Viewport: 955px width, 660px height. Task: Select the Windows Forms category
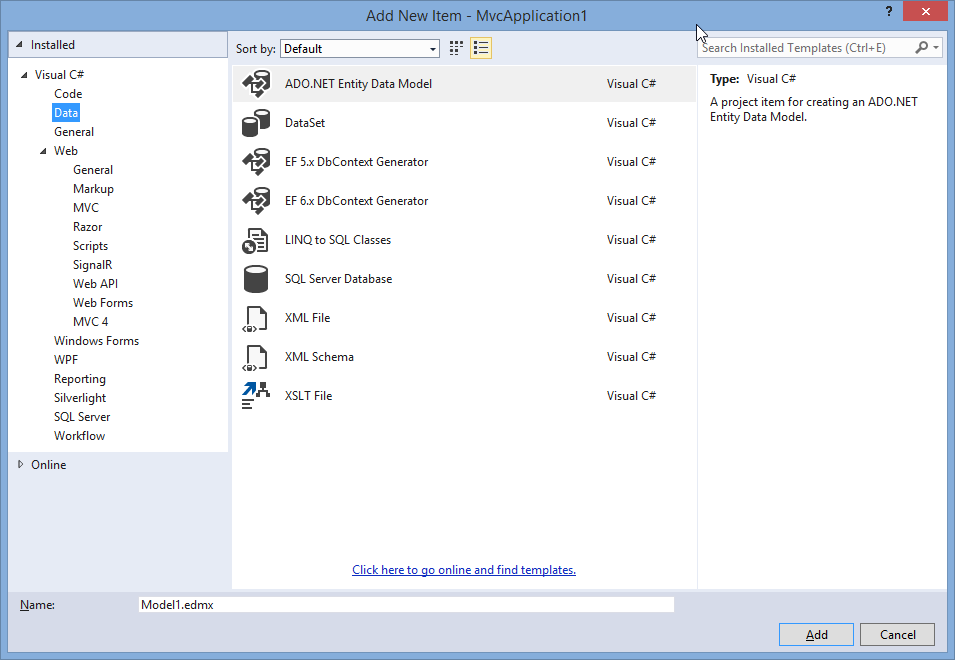coord(96,341)
